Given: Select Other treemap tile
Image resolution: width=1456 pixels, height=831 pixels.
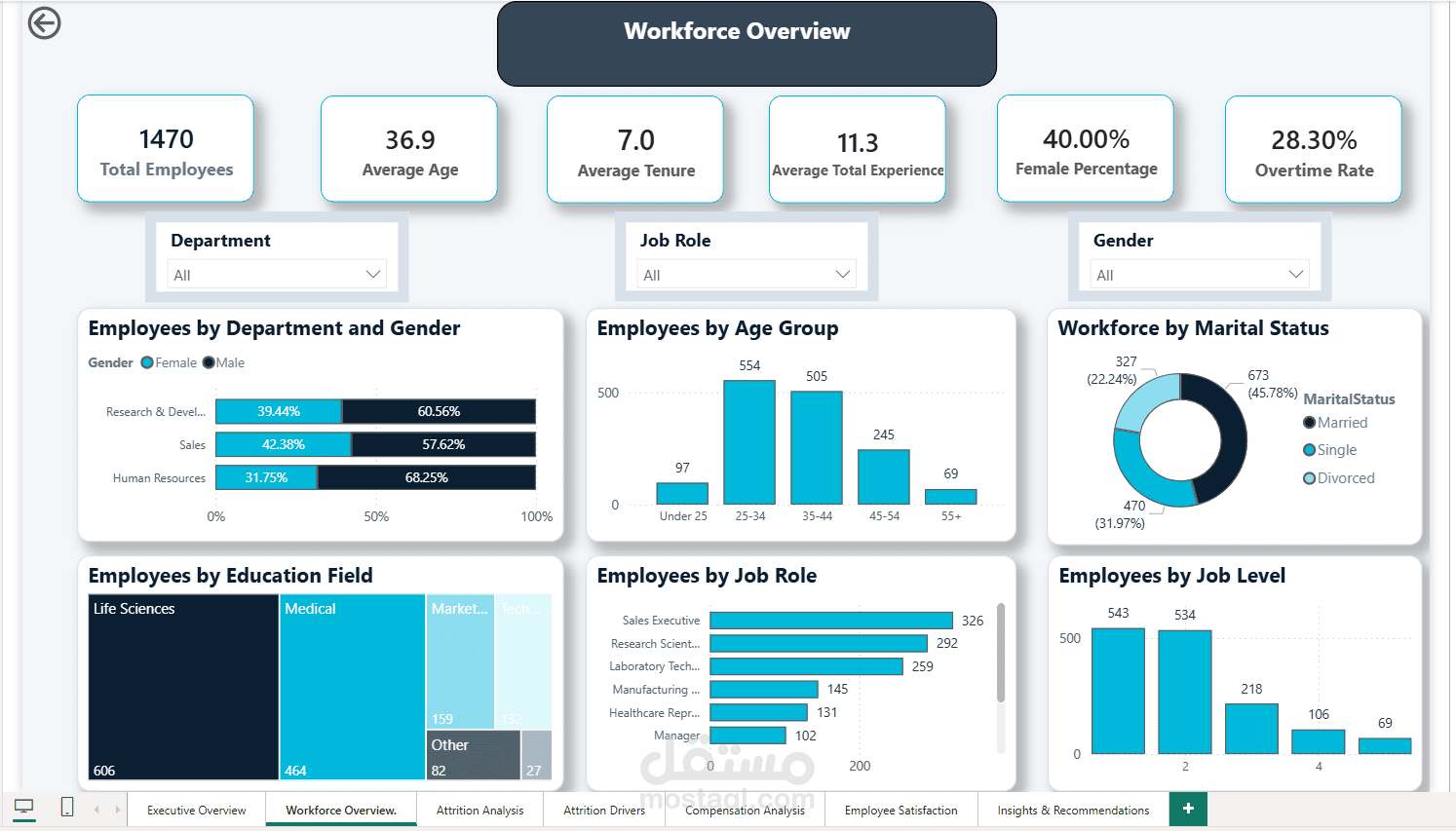Looking at the screenshot, I should 474,755.
